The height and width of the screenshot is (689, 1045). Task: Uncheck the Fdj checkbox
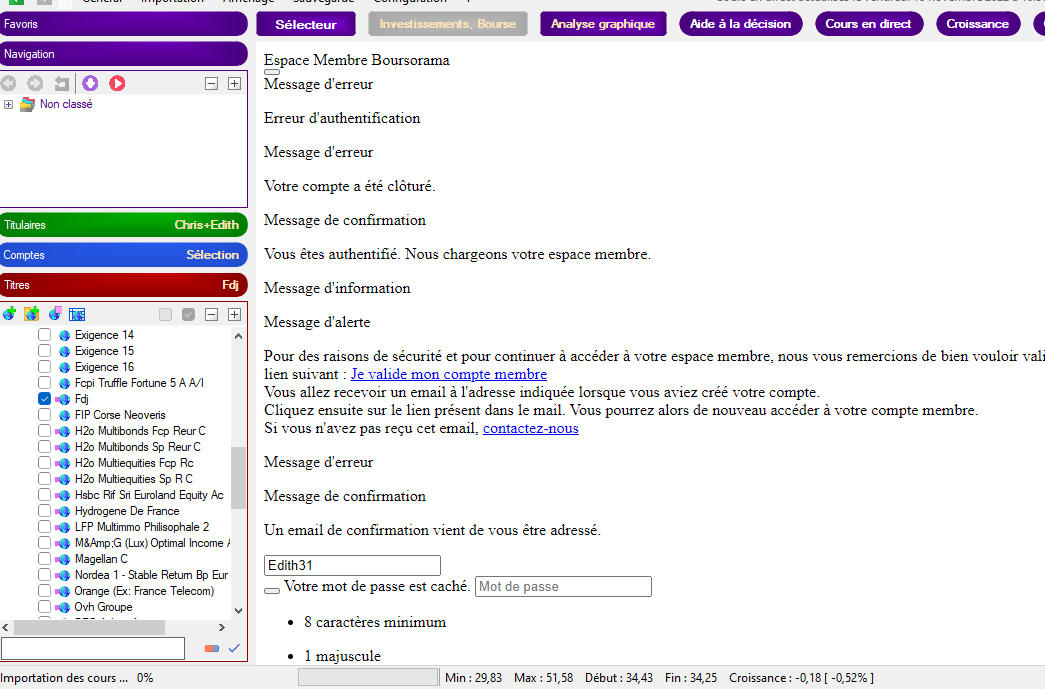[x=44, y=399]
